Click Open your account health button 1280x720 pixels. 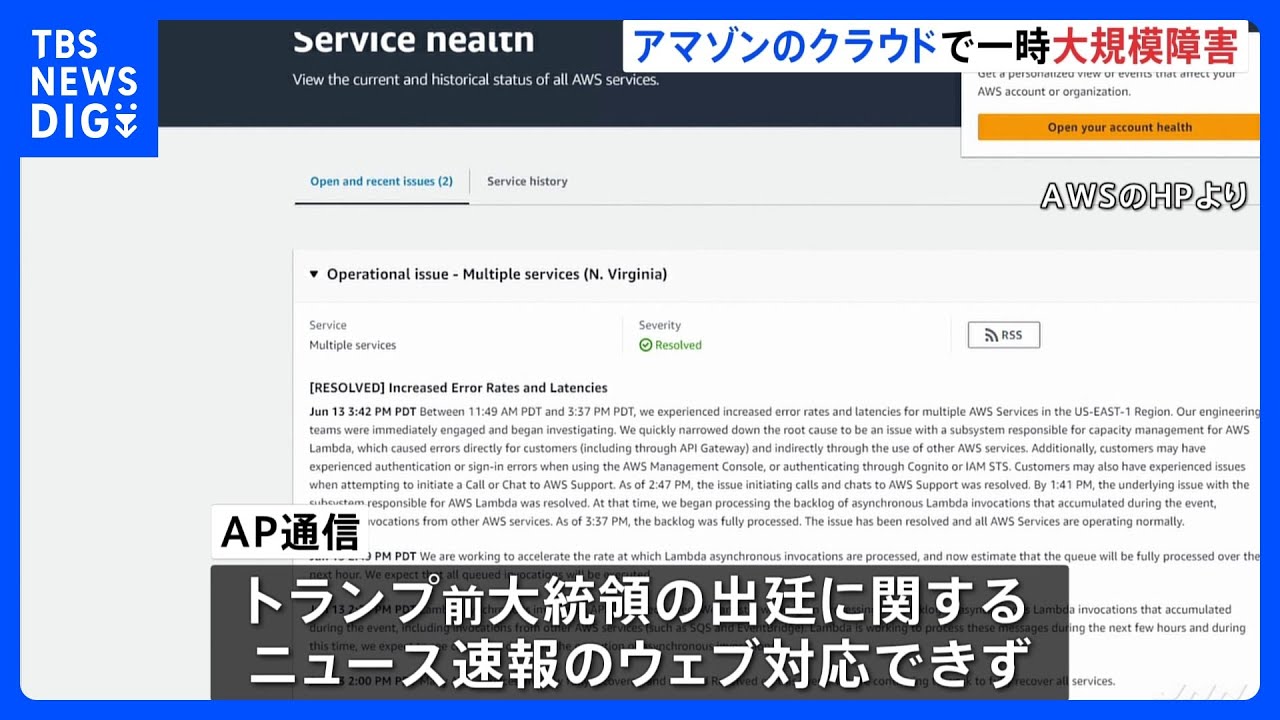click(x=1119, y=127)
